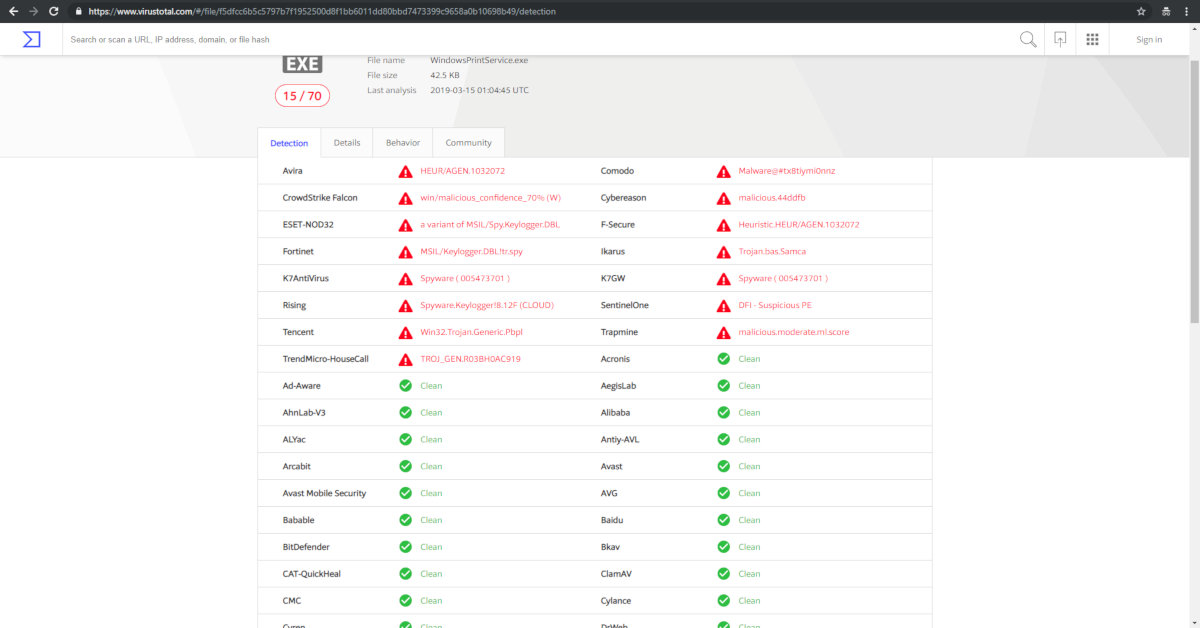Open the apps grid menu icon
The height and width of the screenshot is (628, 1200).
pos(1092,39)
